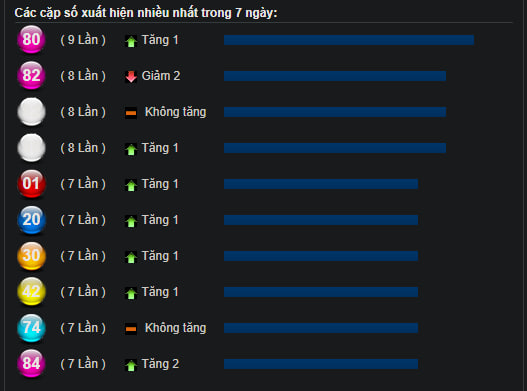Click the cyan ball numbered 74

(31, 327)
